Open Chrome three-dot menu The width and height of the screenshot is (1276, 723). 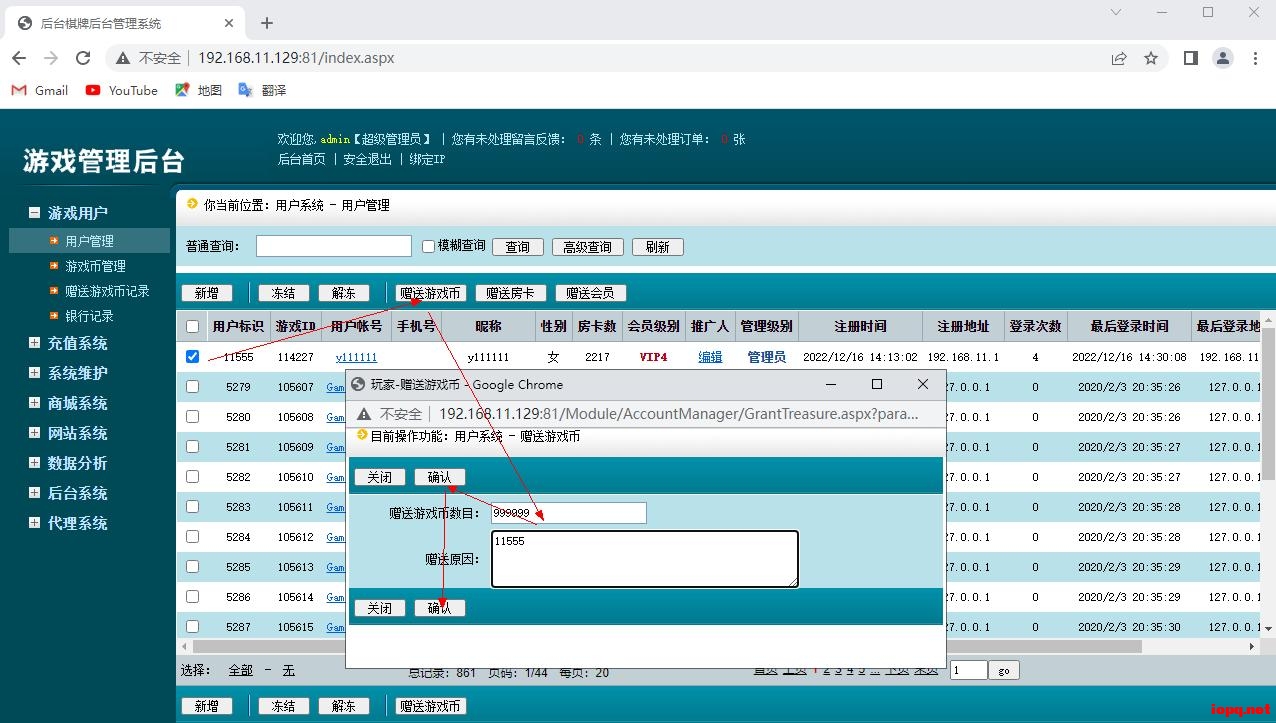click(1255, 58)
